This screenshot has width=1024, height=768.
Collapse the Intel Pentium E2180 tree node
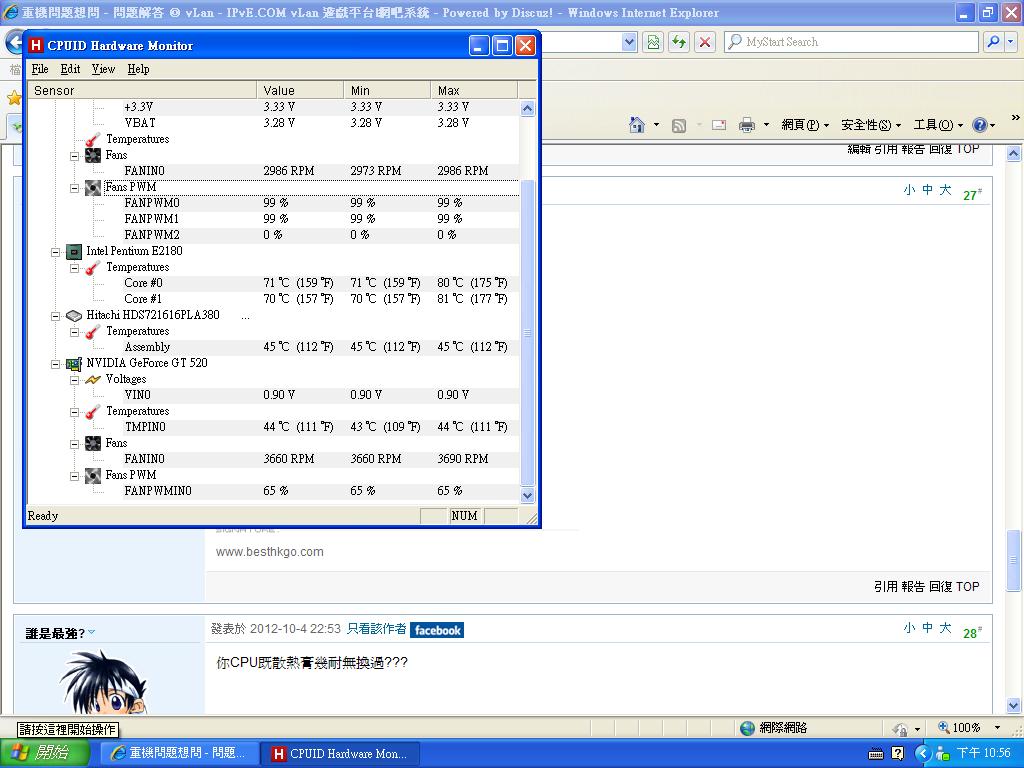pyautogui.click(x=56, y=251)
